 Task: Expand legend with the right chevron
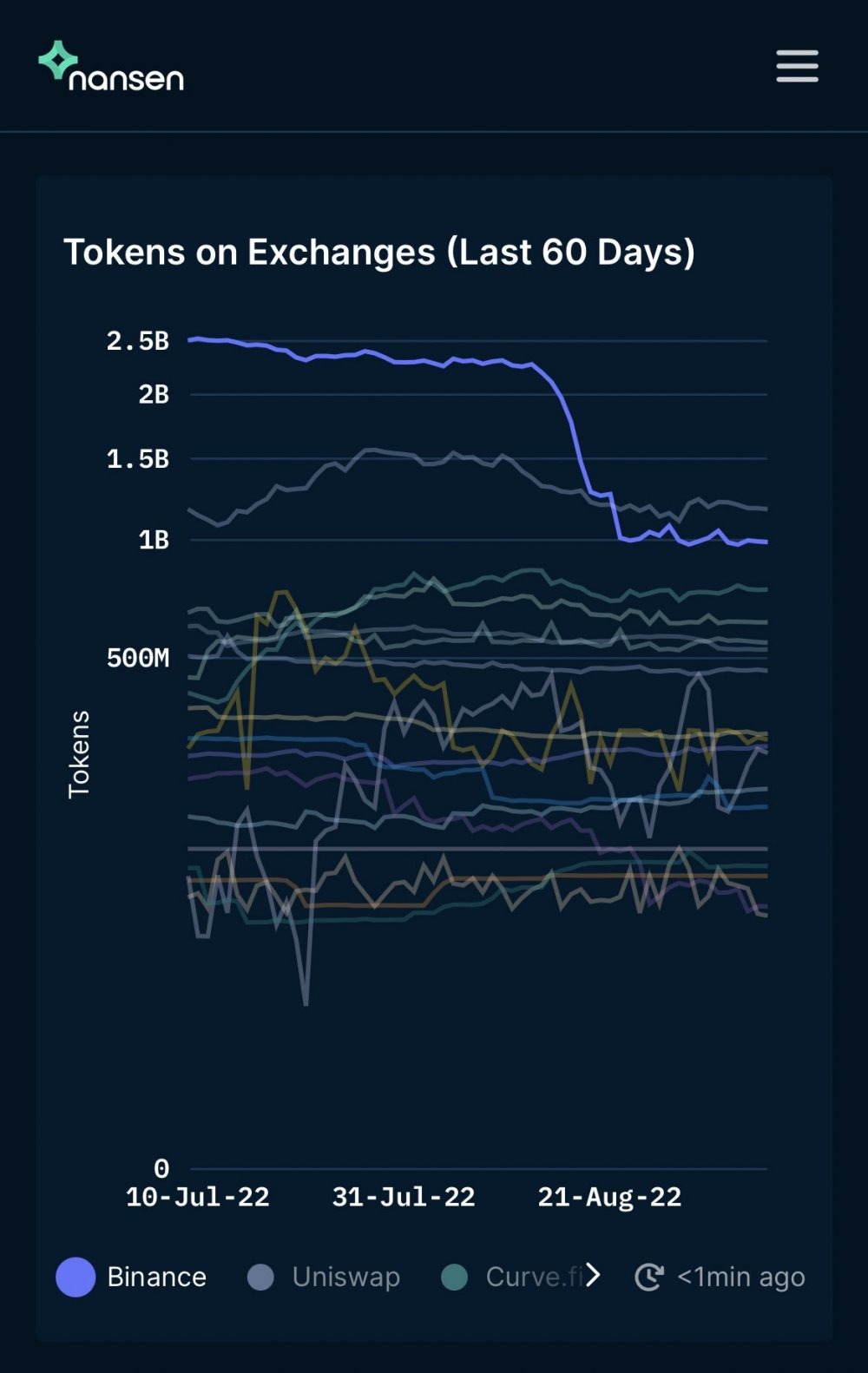[593, 1275]
